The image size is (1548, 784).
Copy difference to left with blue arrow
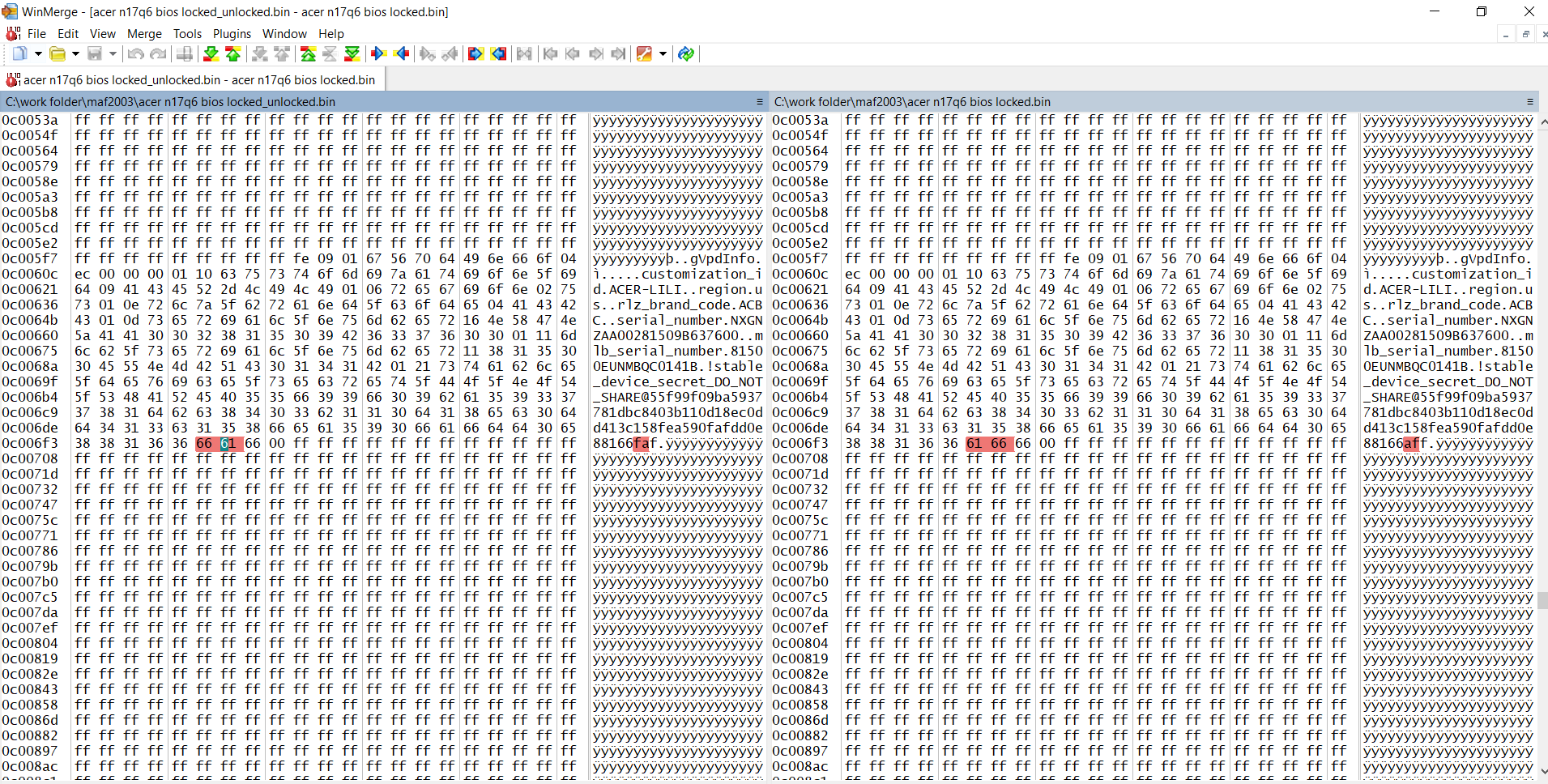pos(401,53)
